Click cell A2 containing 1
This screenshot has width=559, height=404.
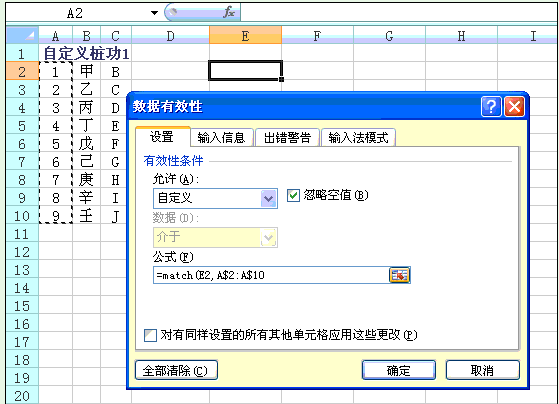click(x=56, y=71)
